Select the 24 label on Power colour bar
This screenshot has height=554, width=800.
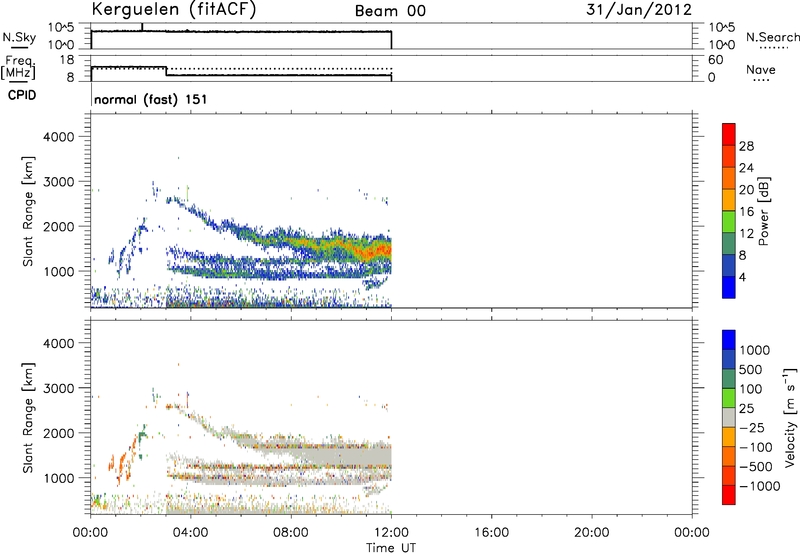tap(746, 168)
